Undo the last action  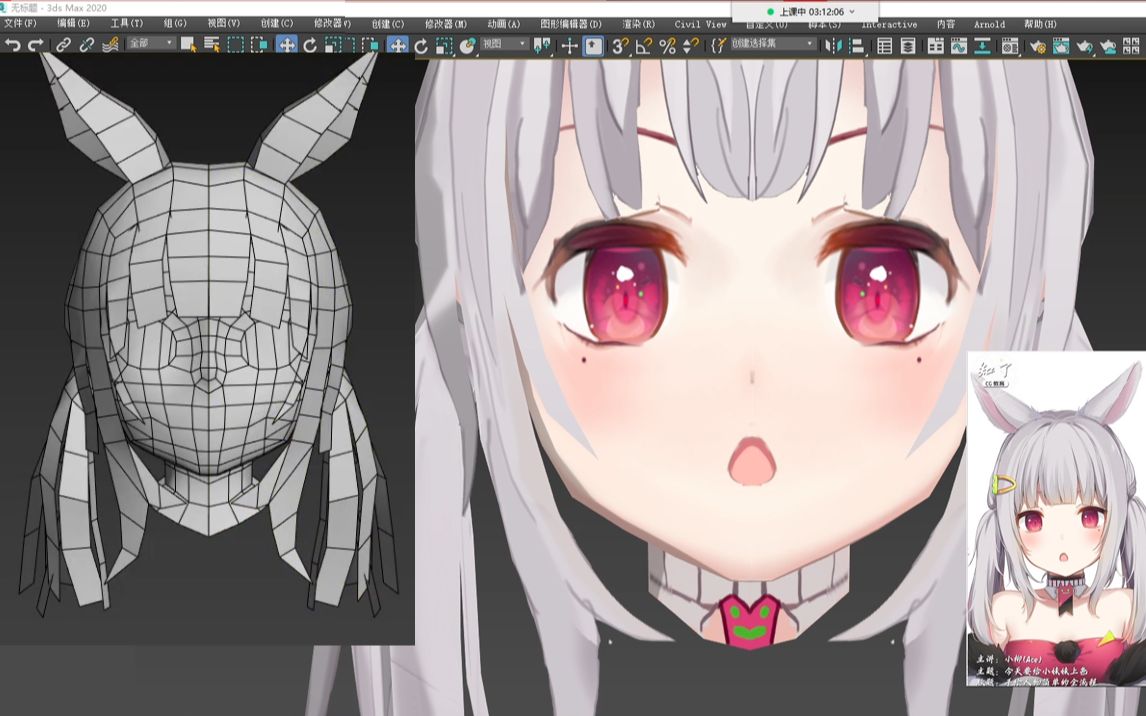click(12, 45)
